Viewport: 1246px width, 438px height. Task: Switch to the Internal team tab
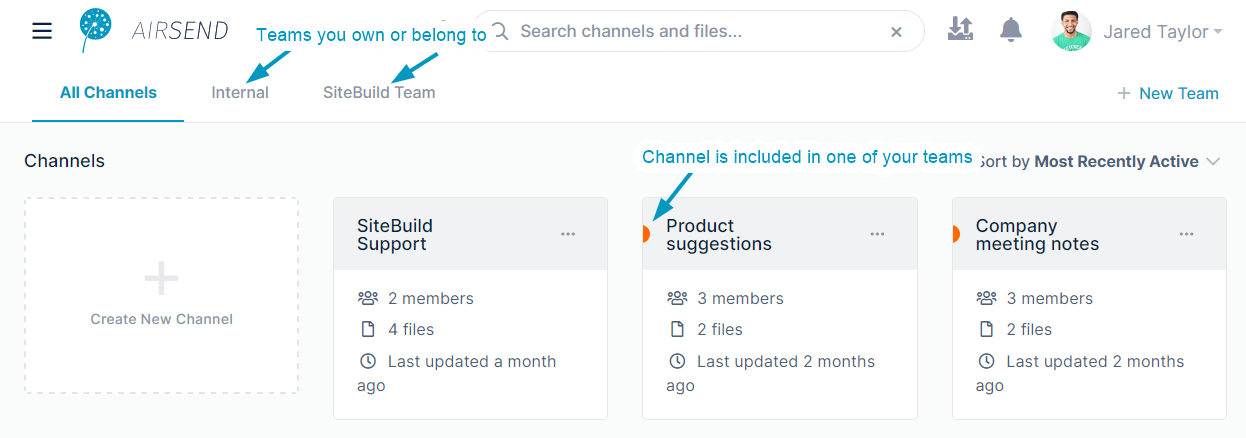click(x=240, y=93)
